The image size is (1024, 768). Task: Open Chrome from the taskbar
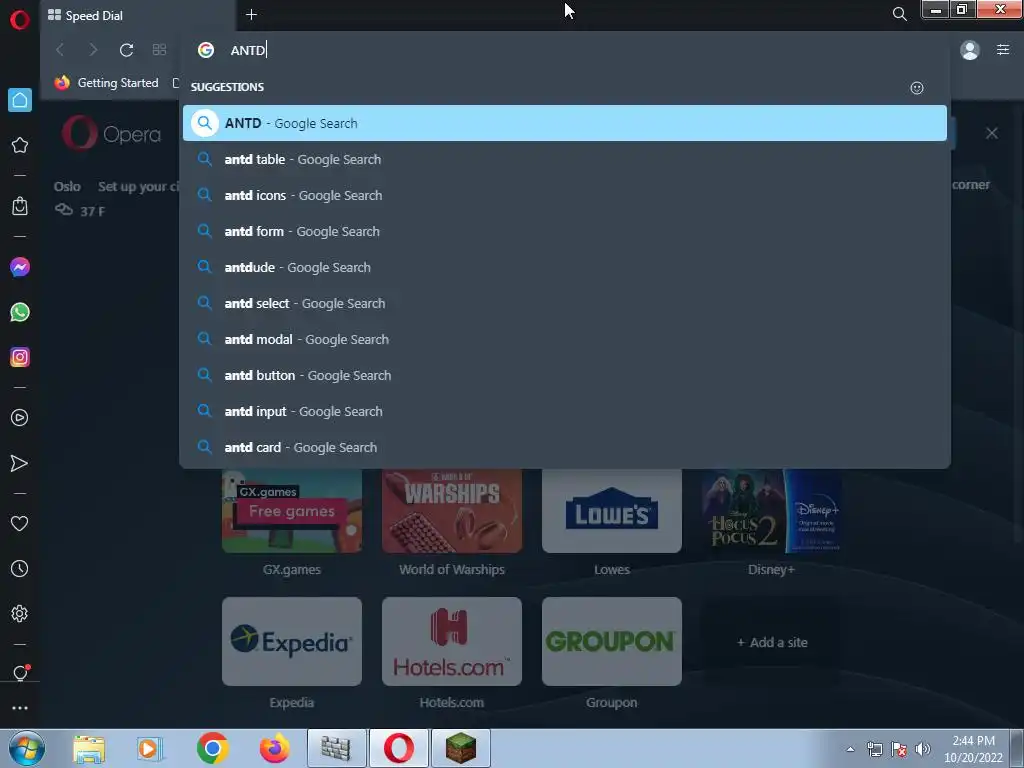click(212, 748)
